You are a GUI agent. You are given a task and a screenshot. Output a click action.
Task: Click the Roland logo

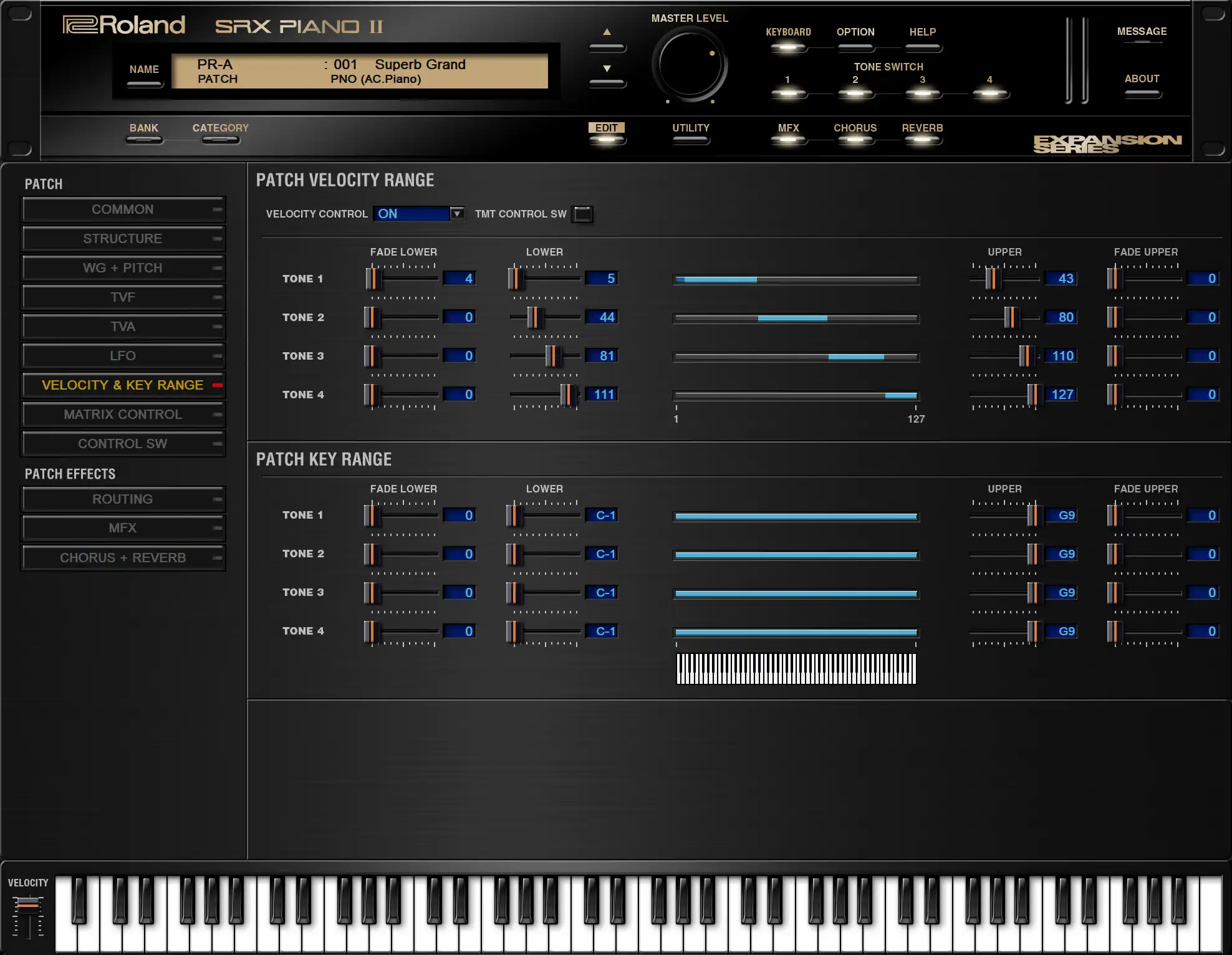coord(124,26)
